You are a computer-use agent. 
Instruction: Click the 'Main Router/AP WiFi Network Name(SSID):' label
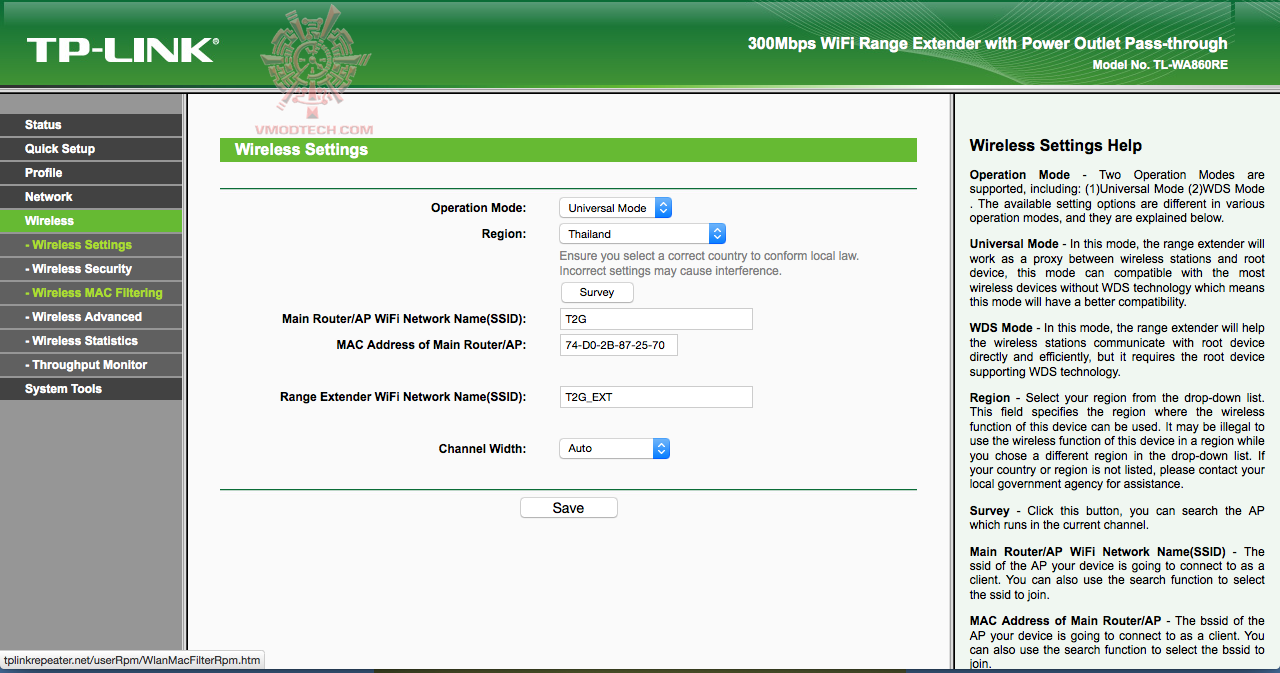coord(404,319)
